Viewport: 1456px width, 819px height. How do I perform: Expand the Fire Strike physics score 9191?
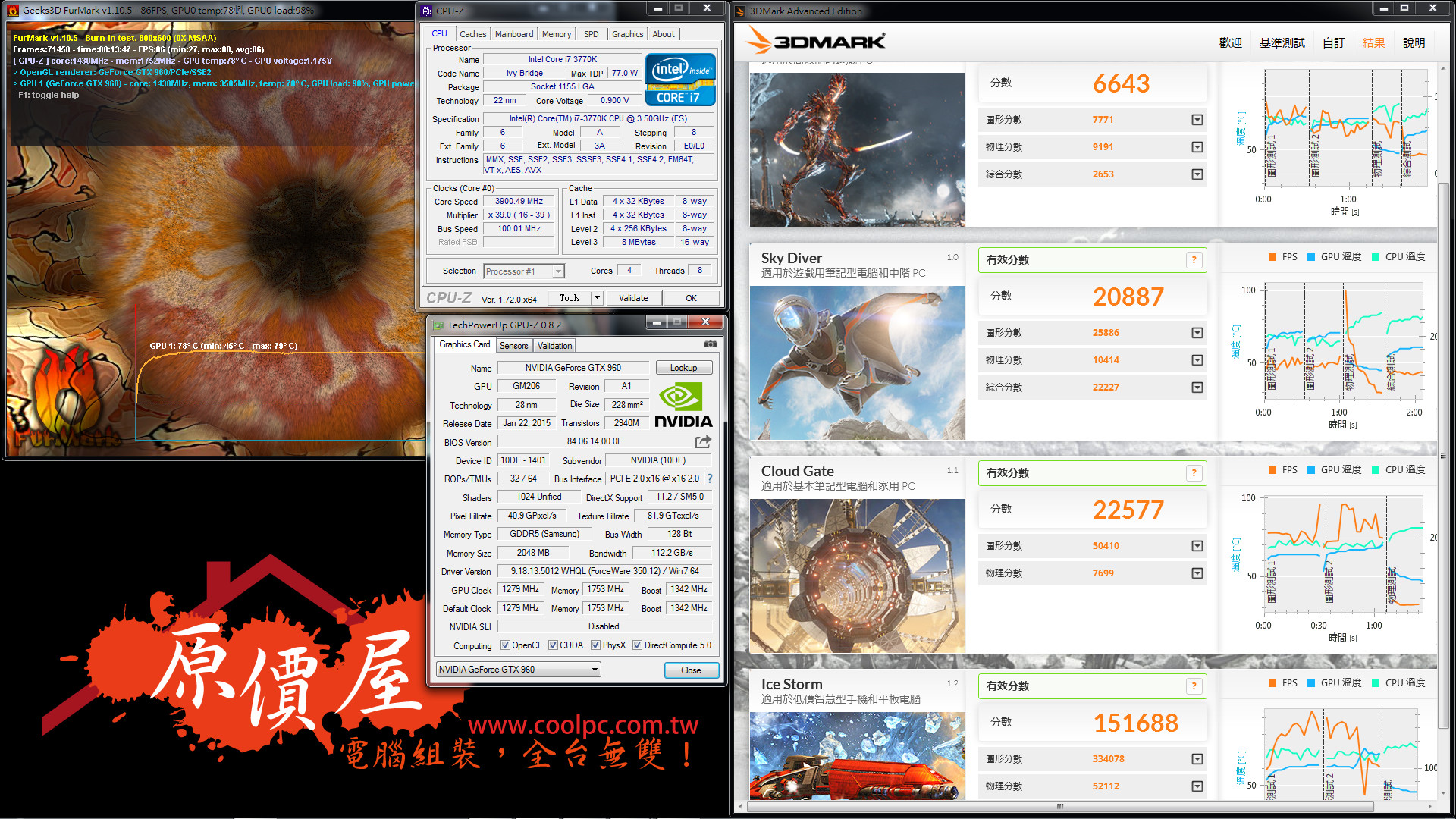pyautogui.click(x=1197, y=147)
